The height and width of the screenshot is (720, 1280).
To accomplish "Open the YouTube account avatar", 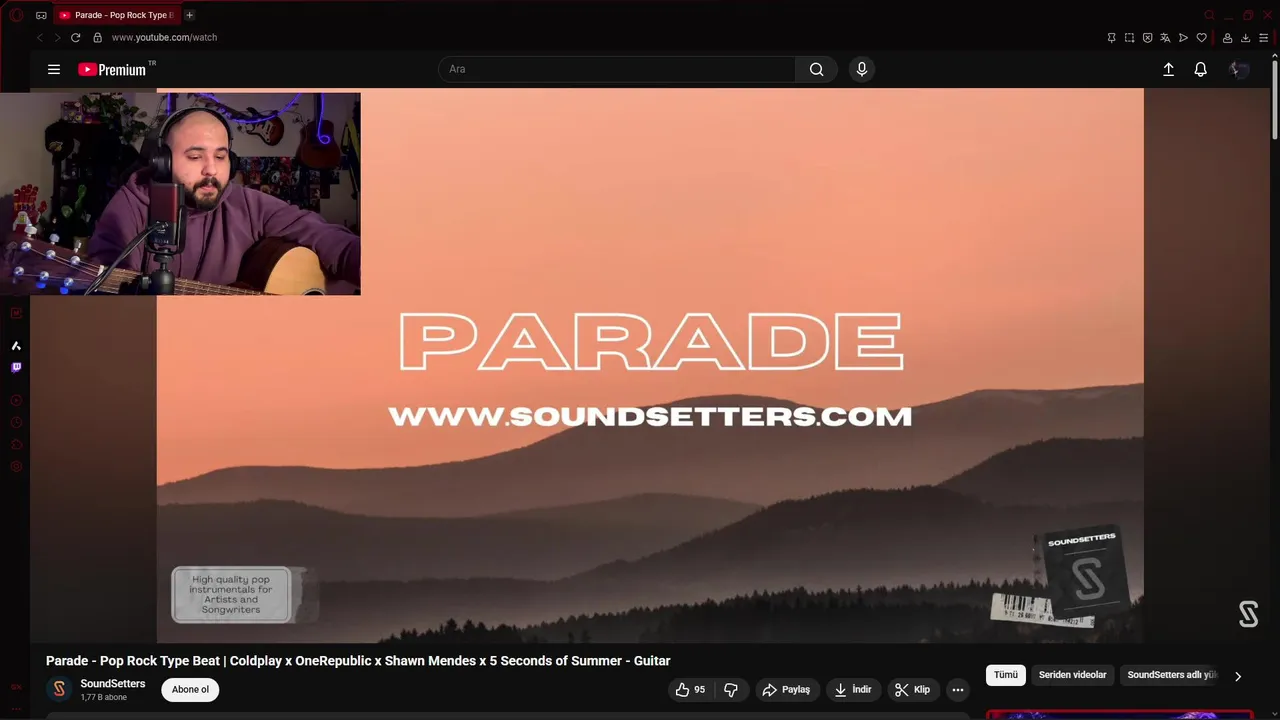I will [x=1239, y=69].
